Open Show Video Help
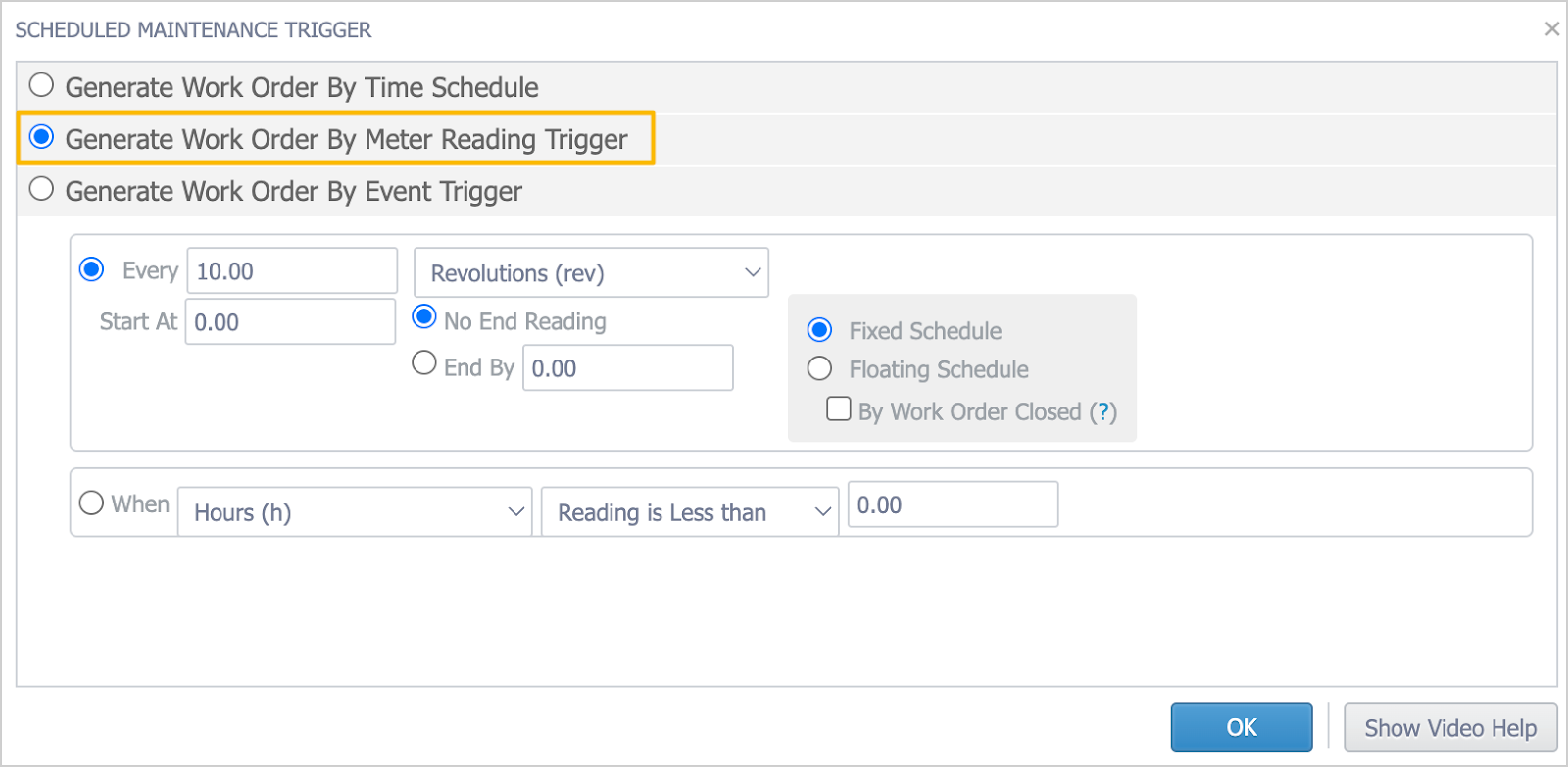1568x767 pixels. tap(1449, 727)
